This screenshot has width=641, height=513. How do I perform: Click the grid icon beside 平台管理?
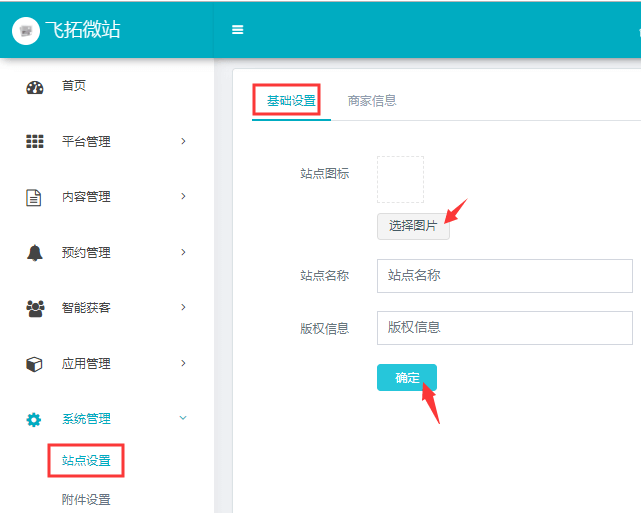[35, 141]
